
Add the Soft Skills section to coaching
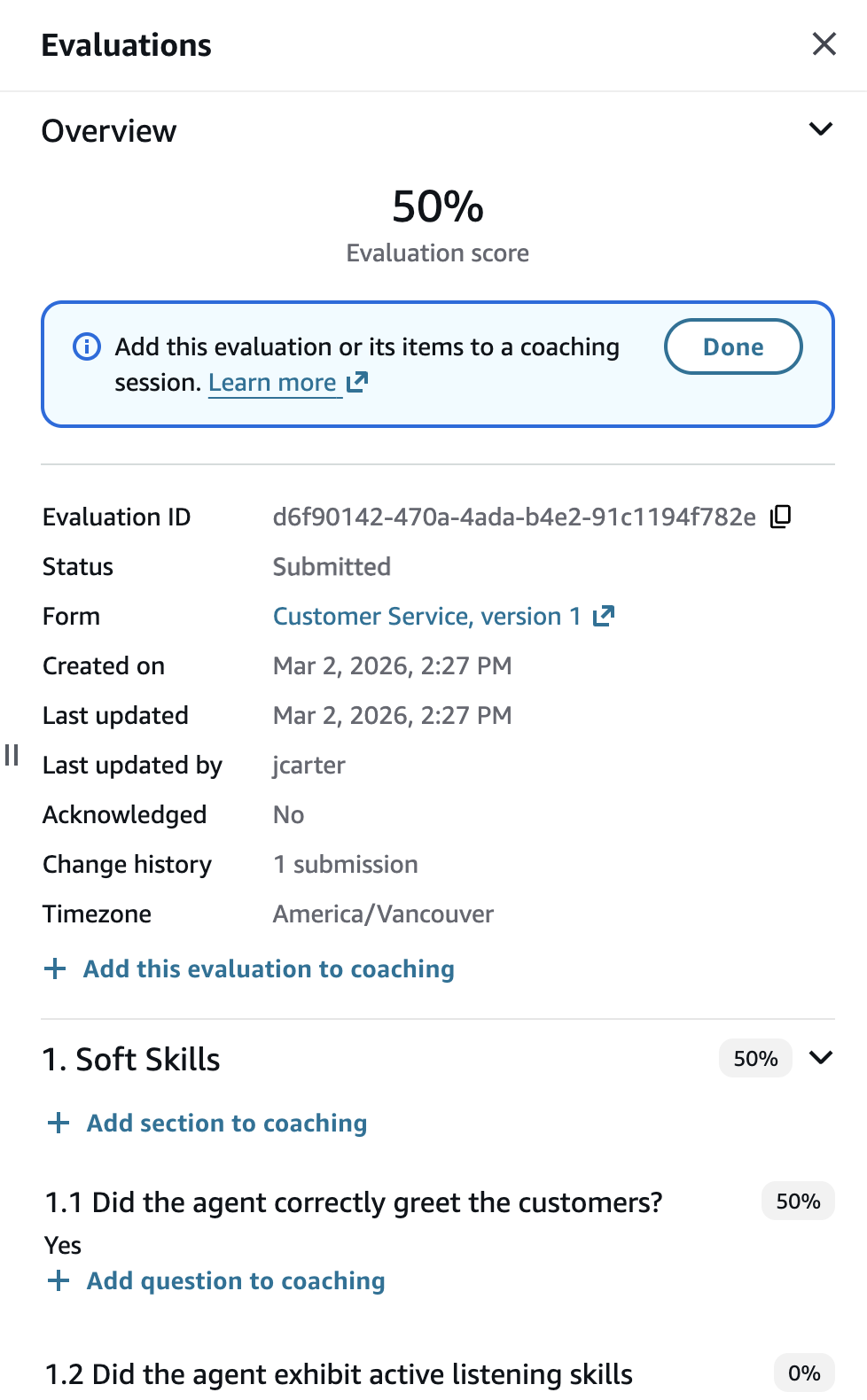coord(226,1123)
